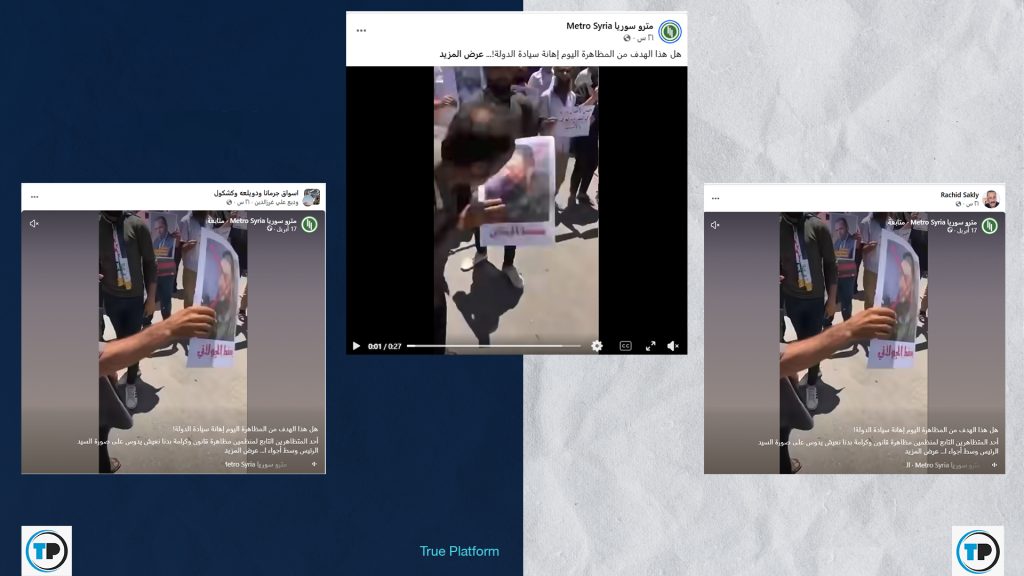Click left post group avatar thumbnail

coord(312,197)
